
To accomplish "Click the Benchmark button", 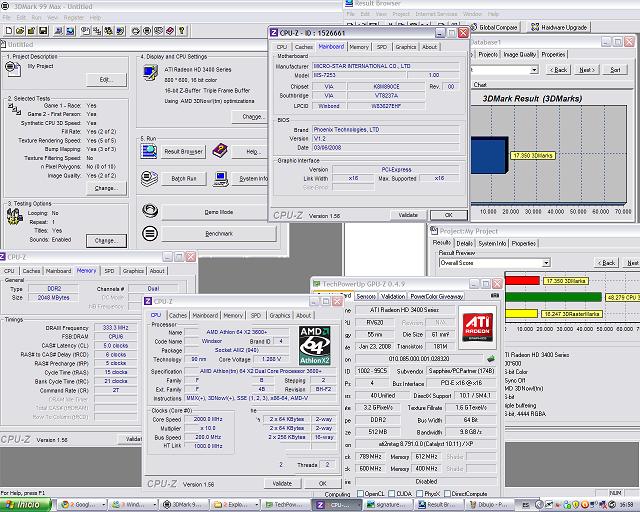I will [x=219, y=234].
